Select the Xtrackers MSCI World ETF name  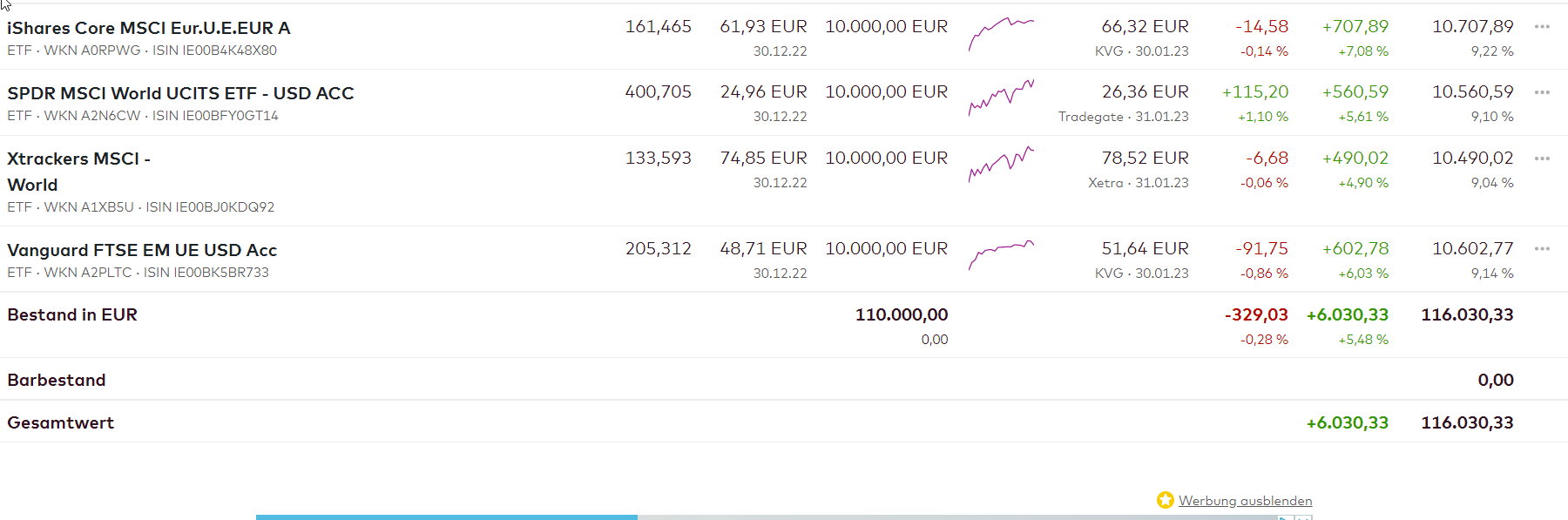[x=78, y=171]
